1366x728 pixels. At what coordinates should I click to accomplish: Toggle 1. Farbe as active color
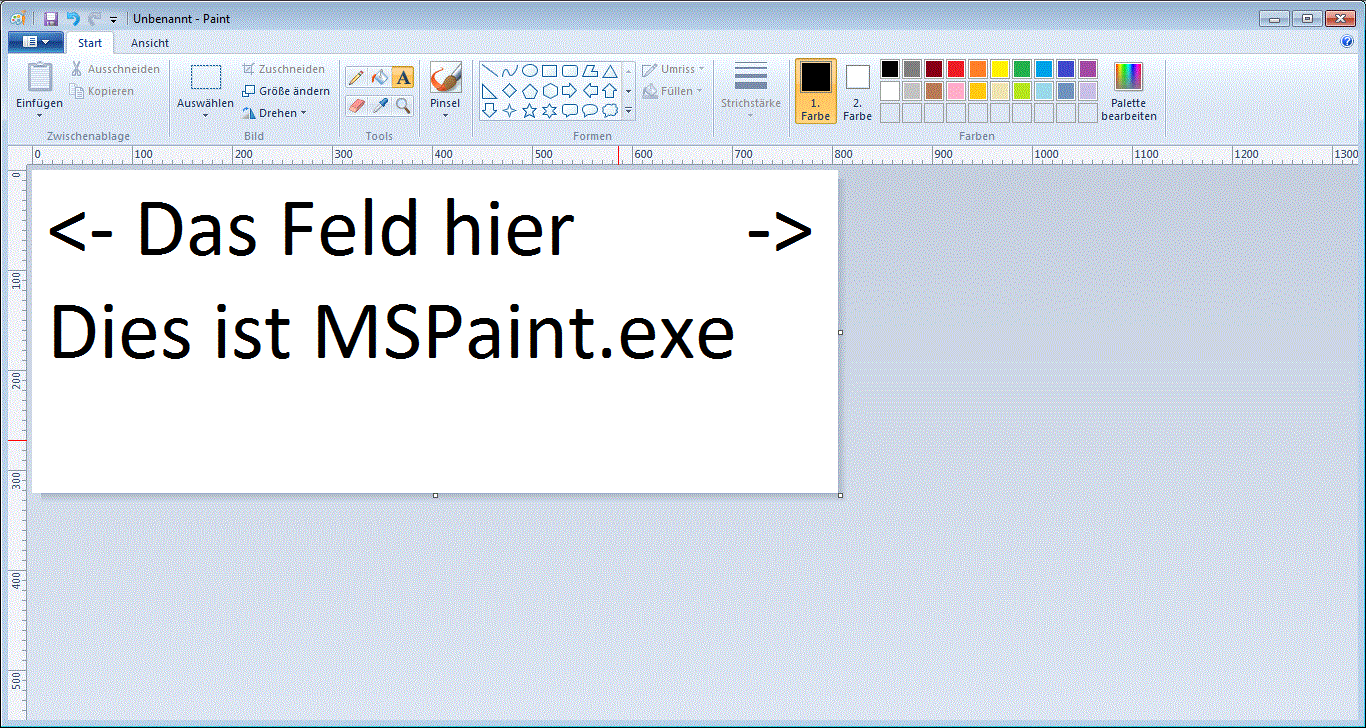tap(816, 90)
